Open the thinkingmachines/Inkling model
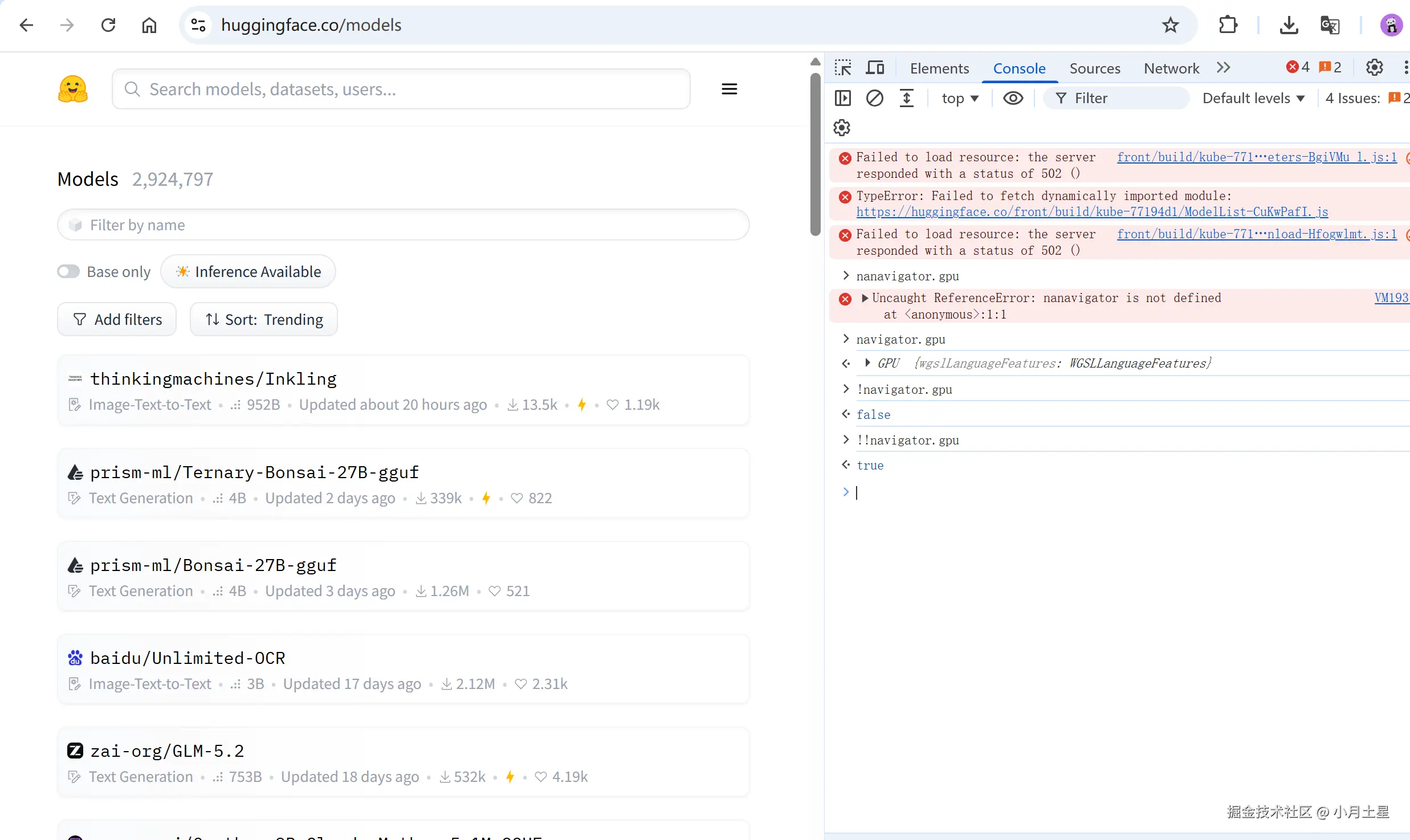 tap(214, 379)
